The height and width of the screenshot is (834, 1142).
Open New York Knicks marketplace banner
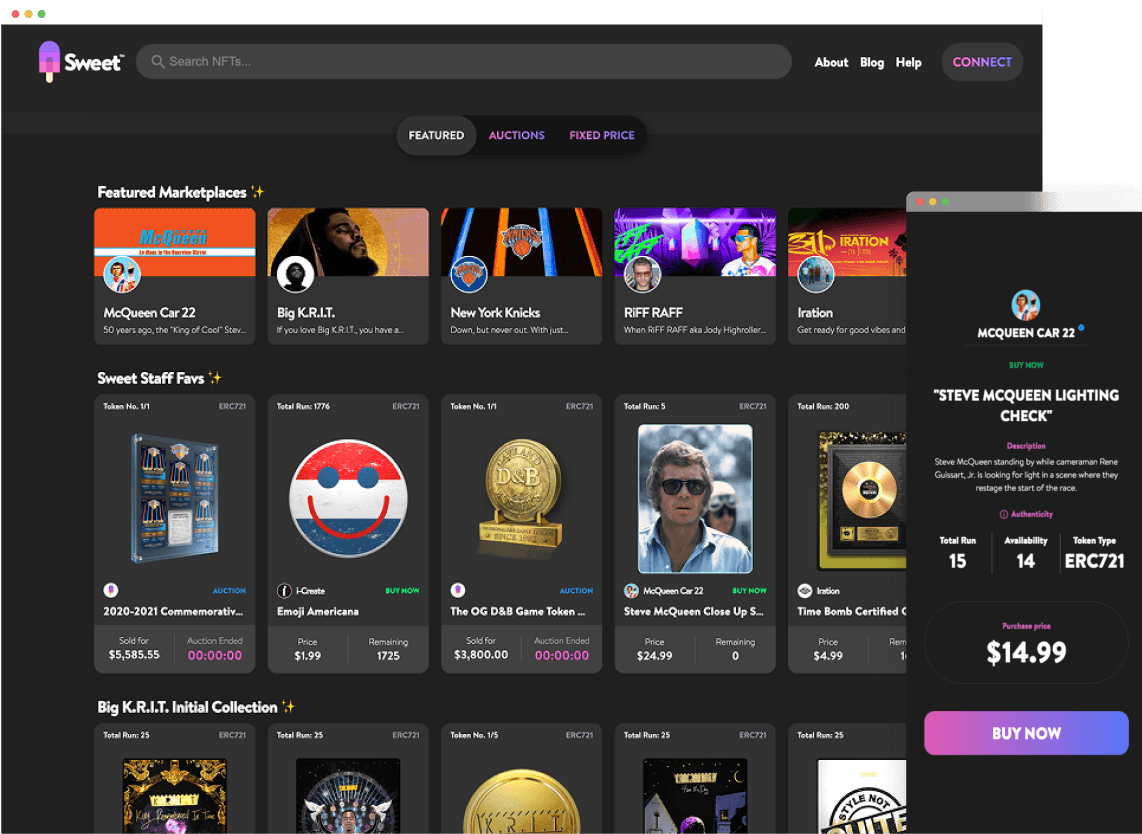point(521,242)
